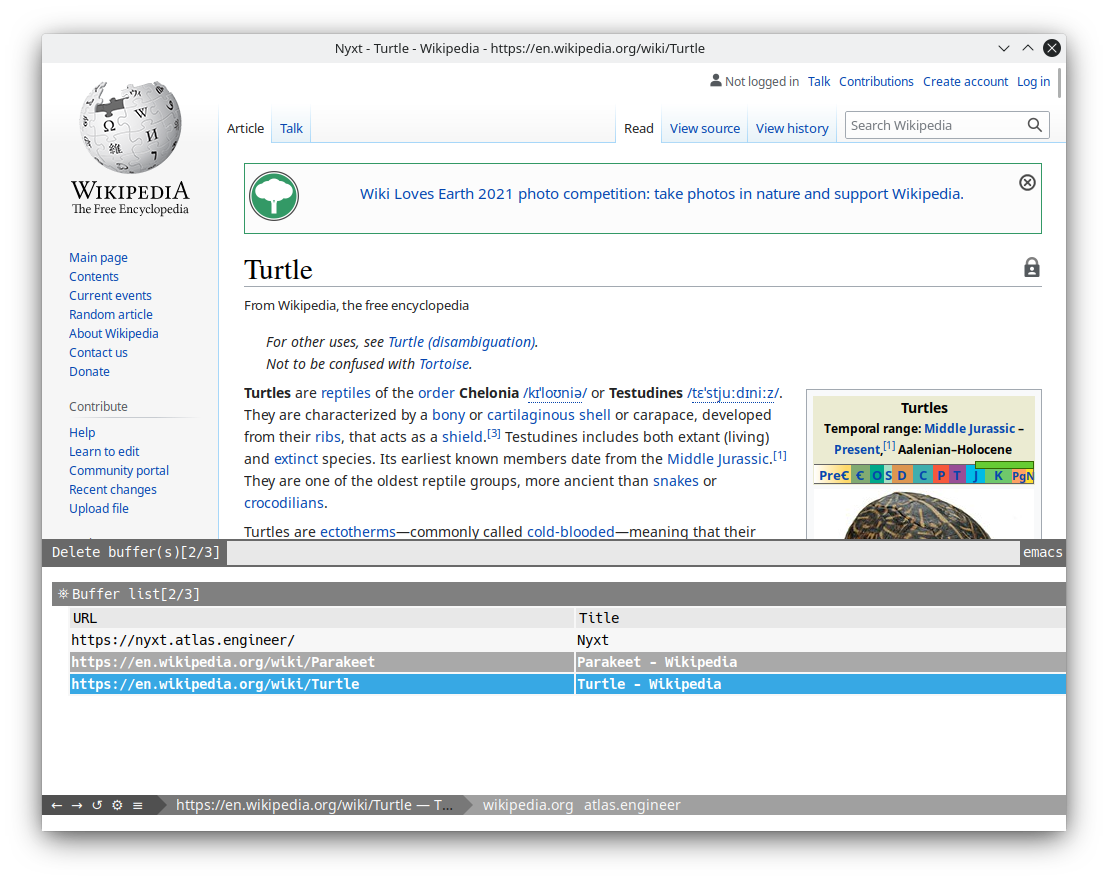1108x881 pixels.
Task: Select the Read tab
Action: point(639,129)
